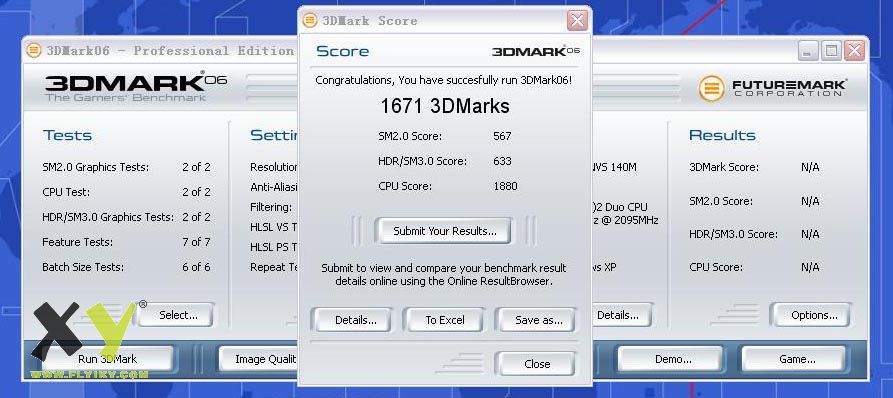893x398 pixels.
Task: Click Batch Size Tests label
Action: coord(83,267)
